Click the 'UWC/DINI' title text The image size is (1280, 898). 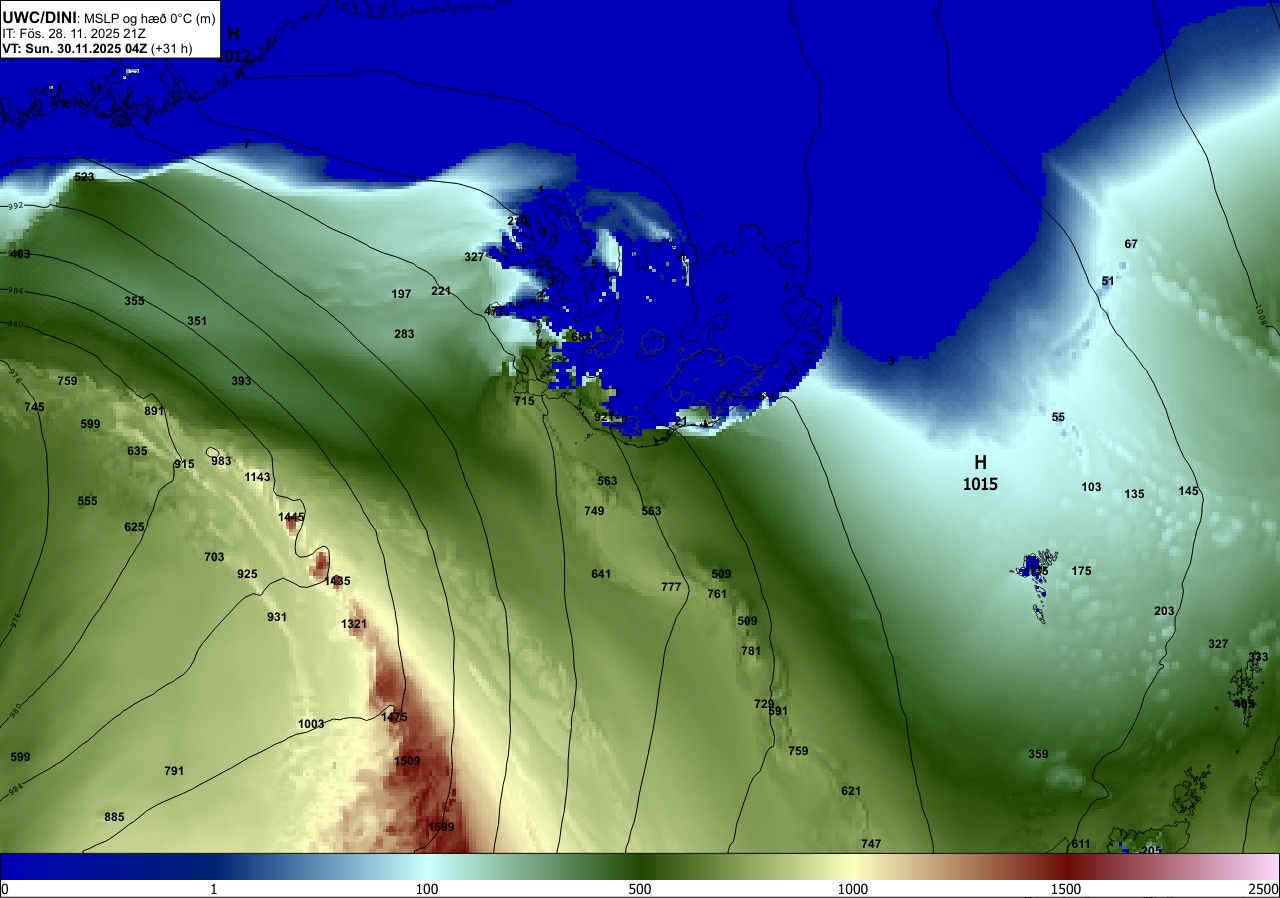(x=39, y=16)
